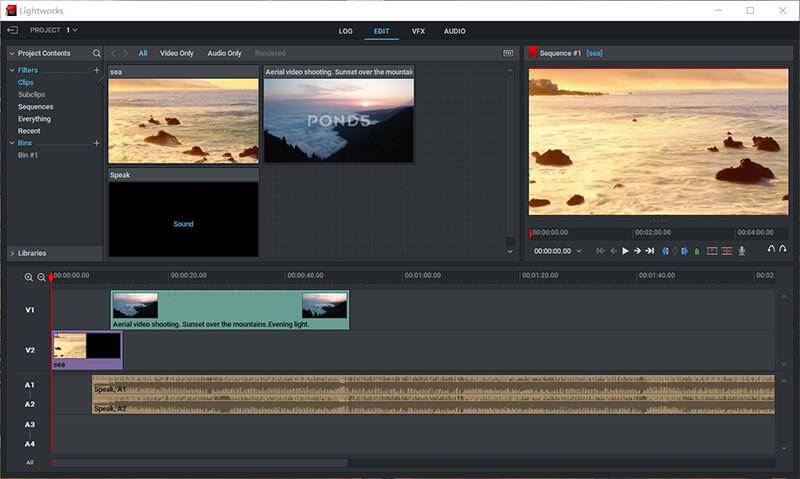Collapse the Project Contents panel
The width and height of the screenshot is (800, 479).
12,53
